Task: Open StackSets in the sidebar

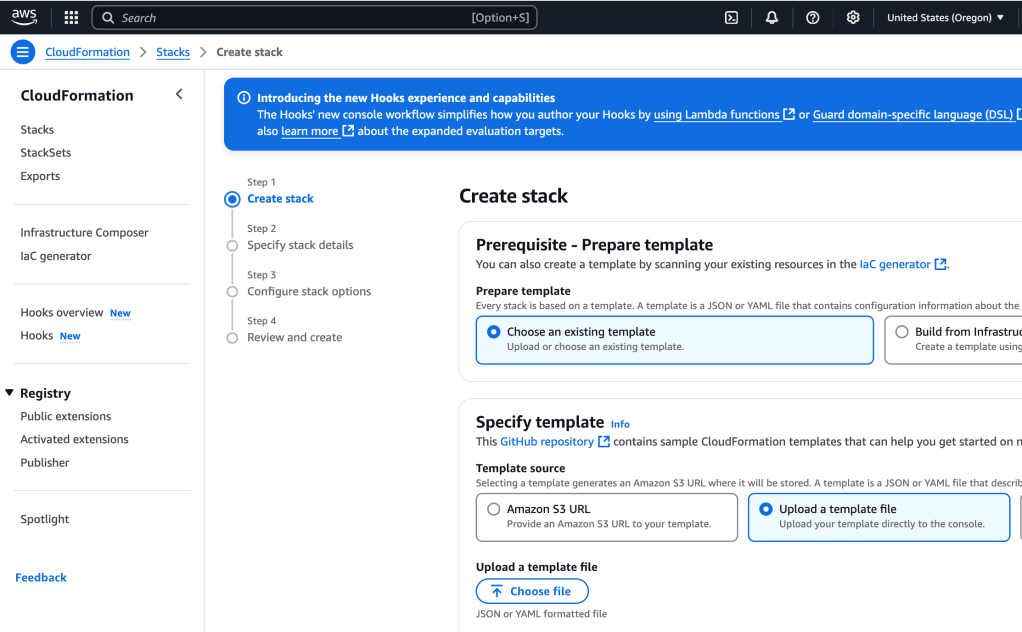Action: point(46,153)
